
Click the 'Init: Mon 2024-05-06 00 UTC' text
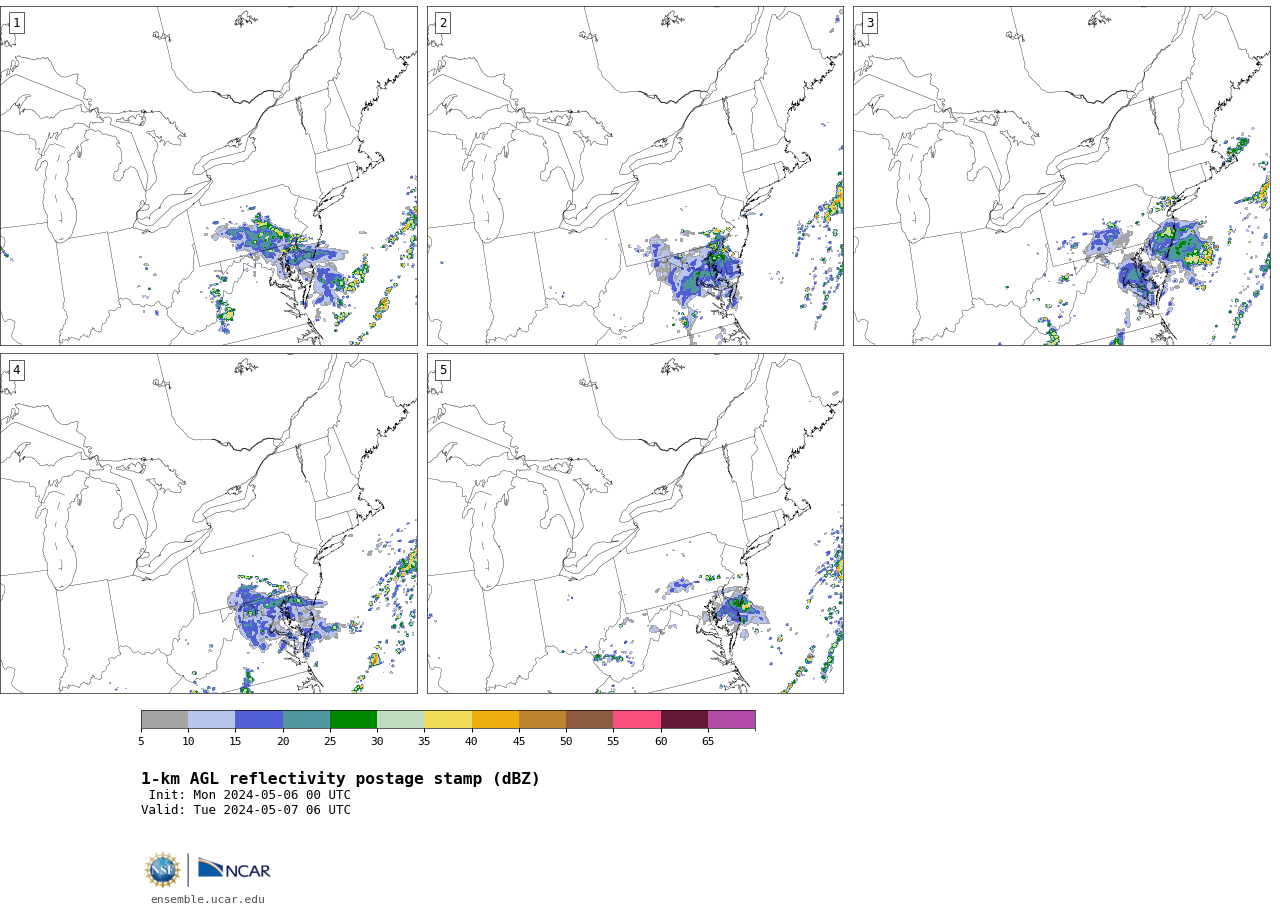(x=250, y=796)
